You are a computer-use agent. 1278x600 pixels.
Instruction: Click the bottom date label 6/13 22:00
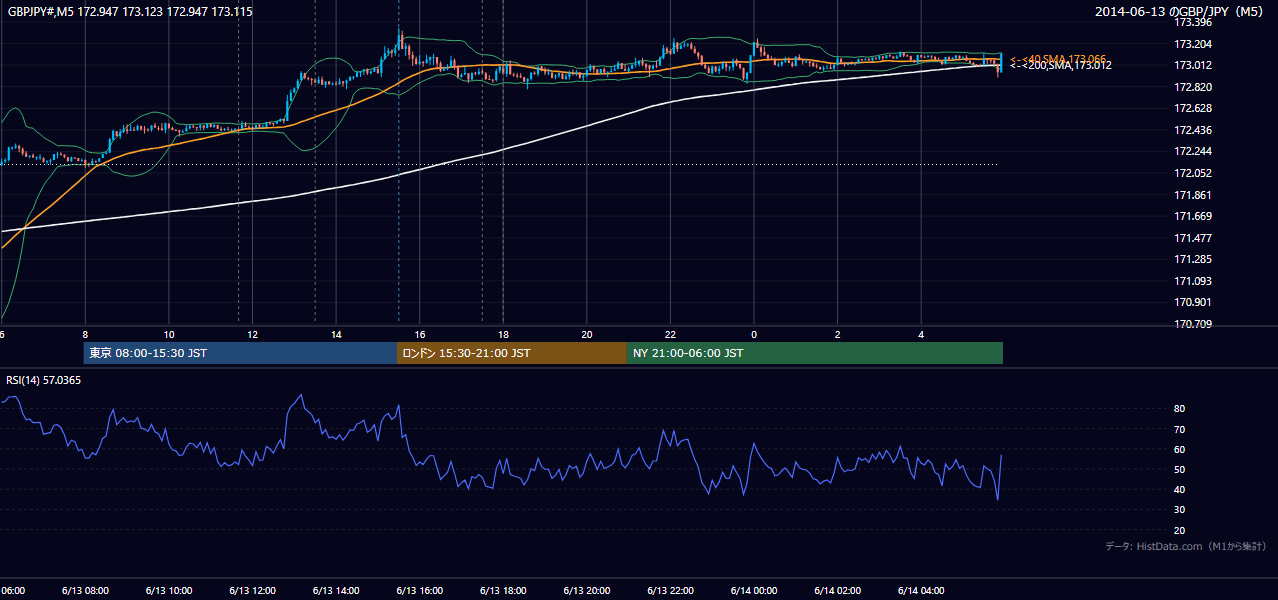670,590
